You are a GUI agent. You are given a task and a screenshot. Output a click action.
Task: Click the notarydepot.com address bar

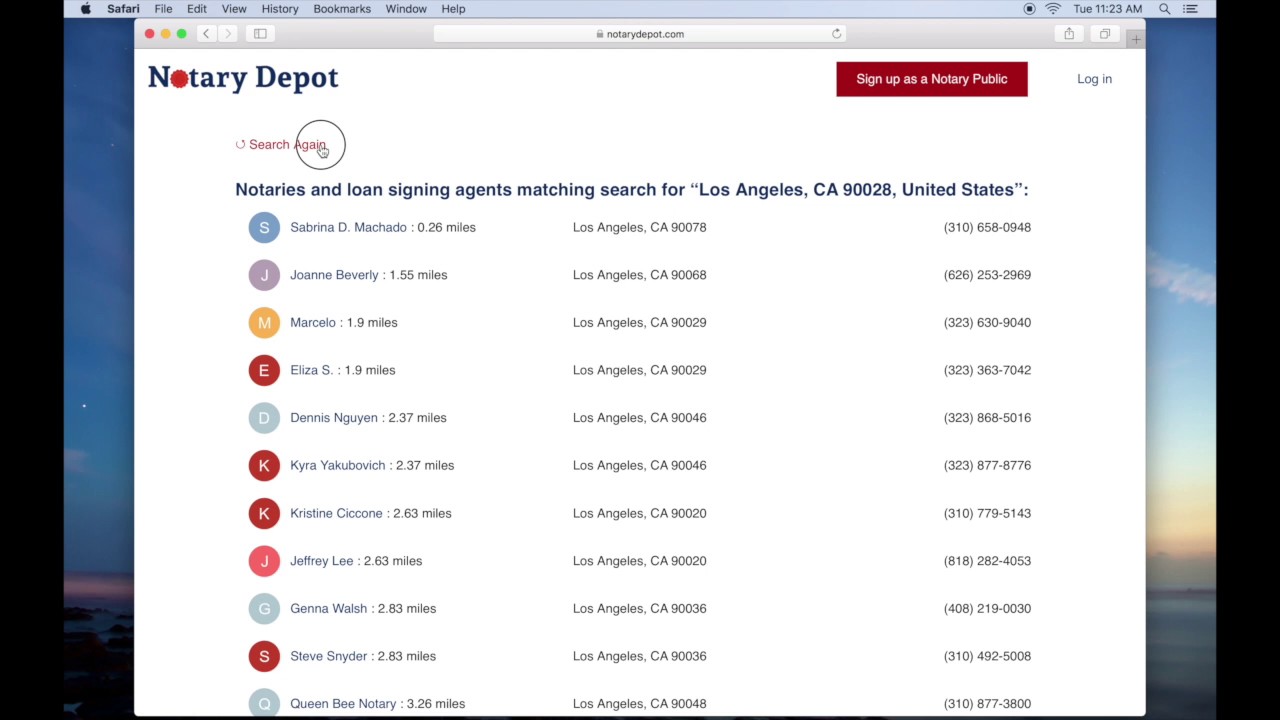pyautogui.click(x=640, y=34)
